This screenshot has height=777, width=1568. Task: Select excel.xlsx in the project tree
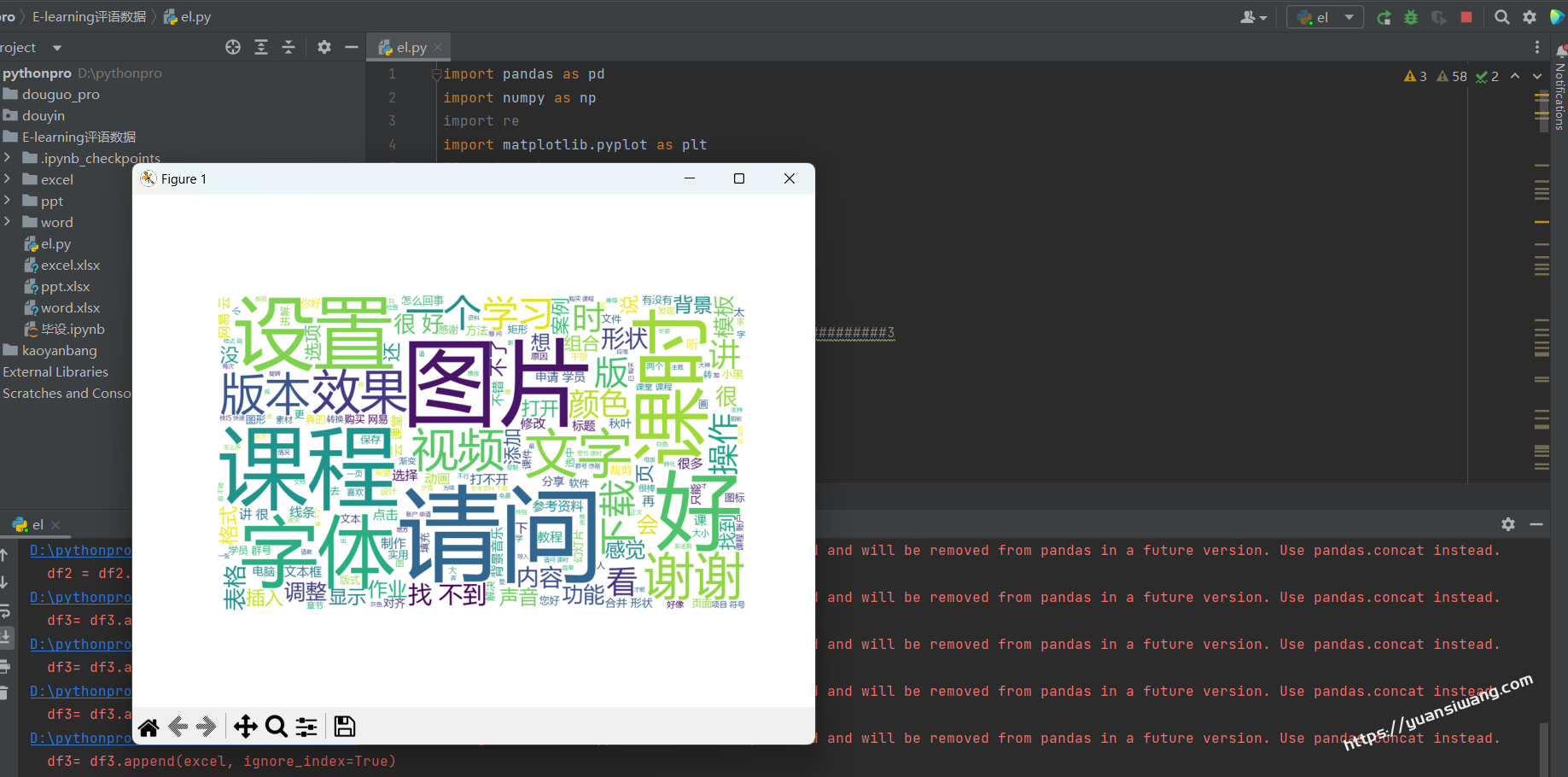pos(61,265)
